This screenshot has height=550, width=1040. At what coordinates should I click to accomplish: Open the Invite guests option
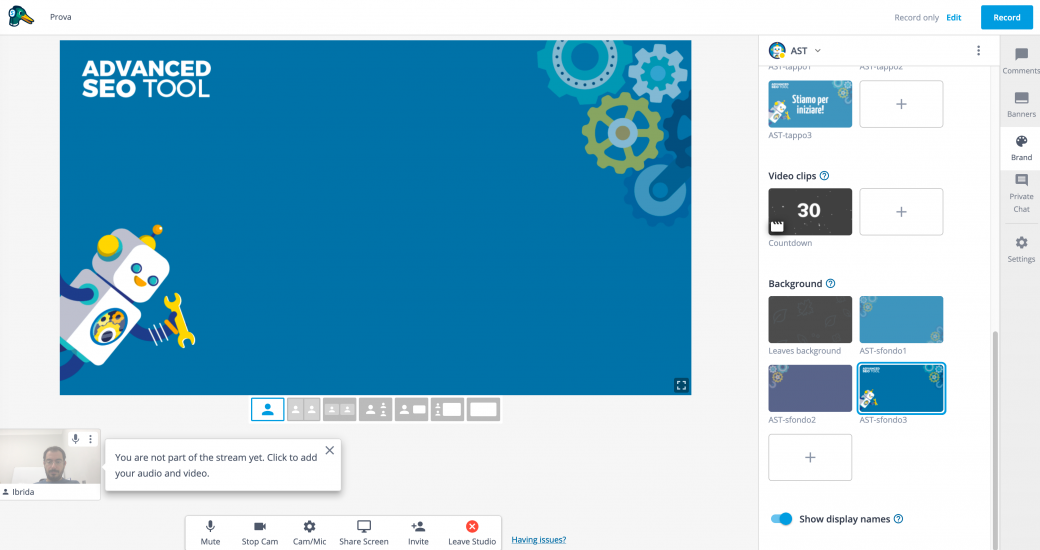(x=418, y=533)
